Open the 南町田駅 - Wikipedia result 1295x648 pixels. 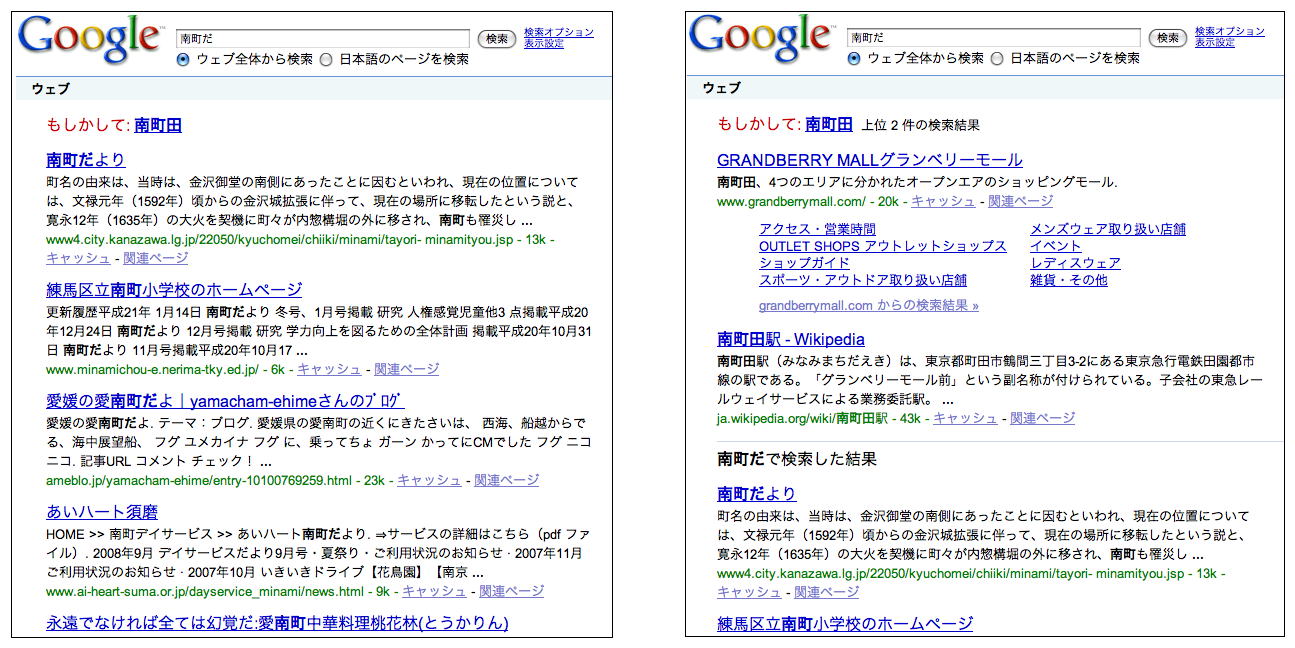791,339
